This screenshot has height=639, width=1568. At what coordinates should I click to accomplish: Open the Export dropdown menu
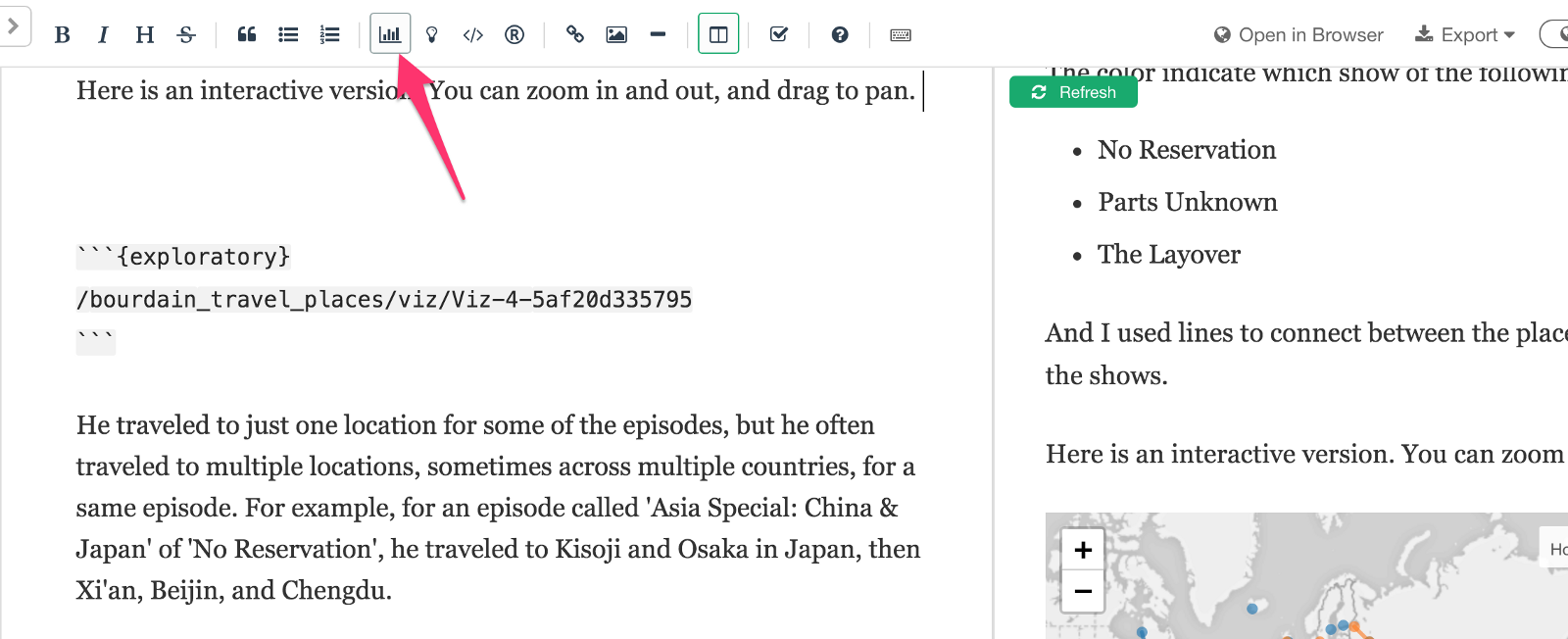(1465, 35)
